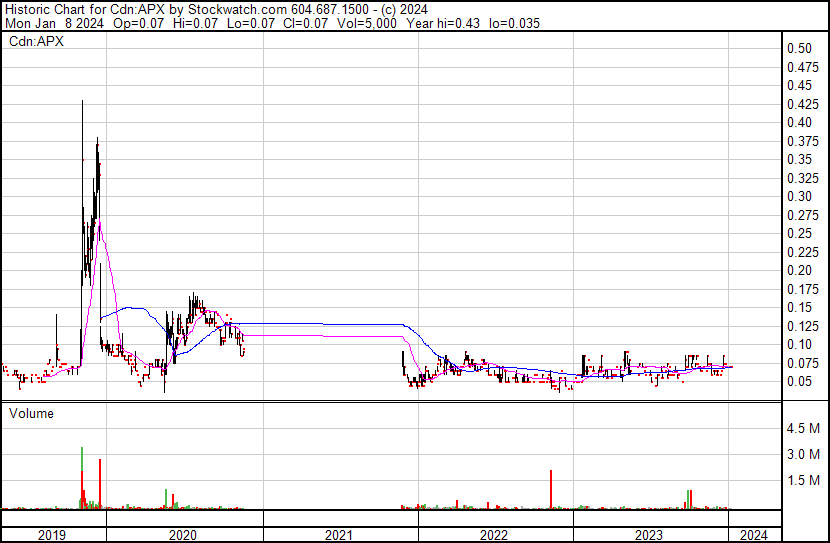The width and height of the screenshot is (830, 543).
Task: Click the 2019 year label on timeline
Action: pos(52,535)
